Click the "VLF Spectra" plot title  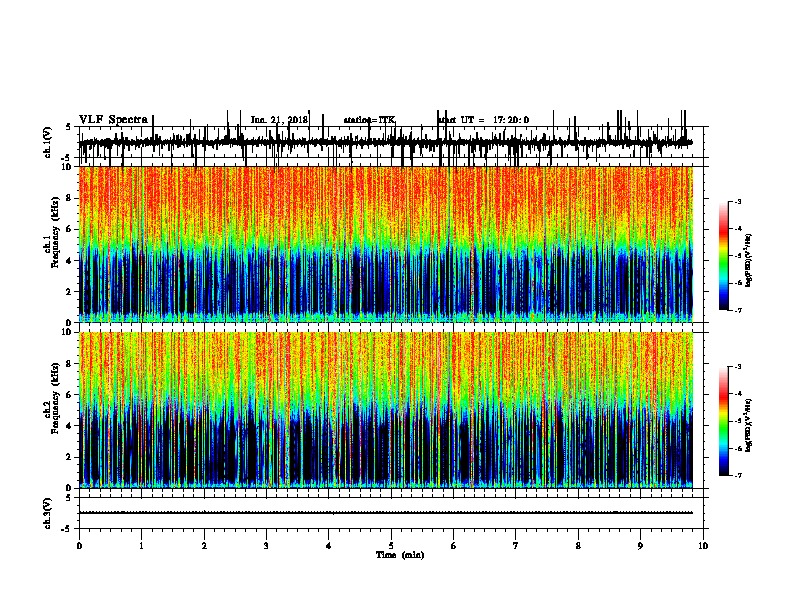click(114, 120)
